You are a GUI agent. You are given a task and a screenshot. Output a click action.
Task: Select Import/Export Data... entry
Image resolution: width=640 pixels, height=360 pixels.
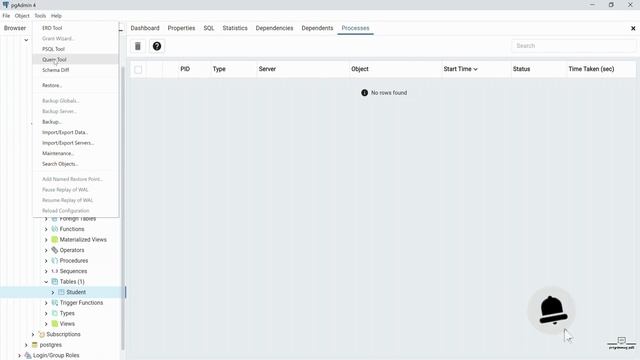pyautogui.click(x=76, y=132)
